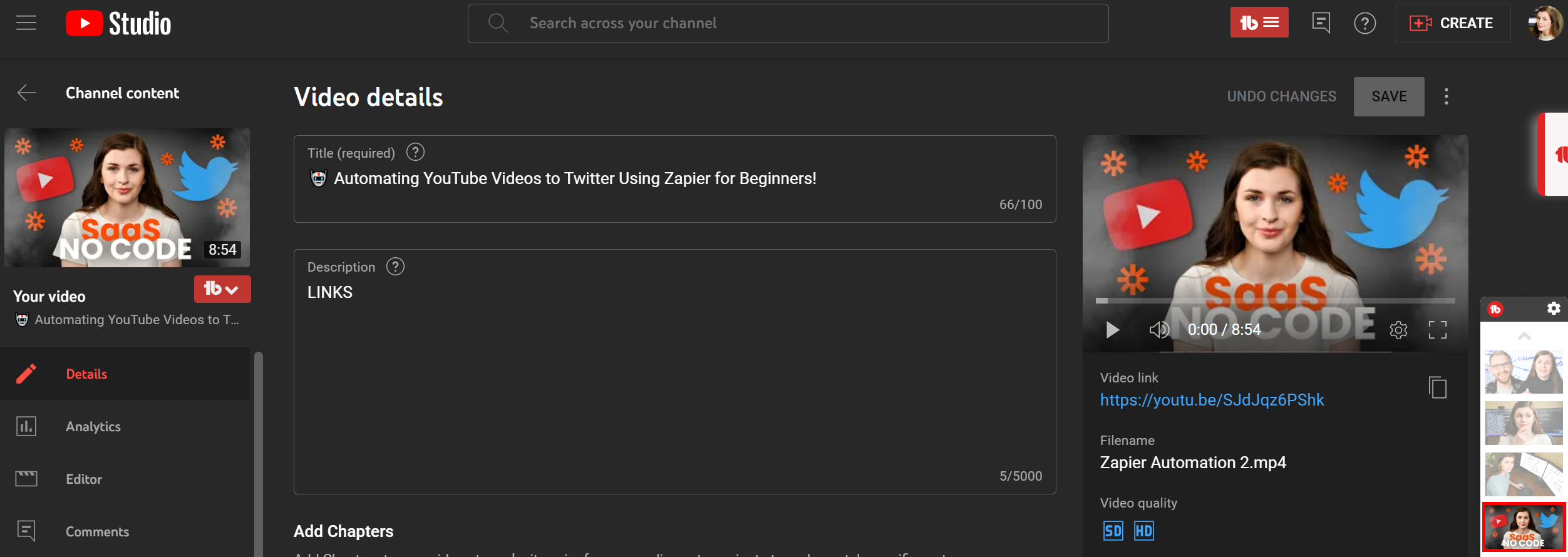The height and width of the screenshot is (557, 1568).
Task: Open the youtu.be video link
Action: [x=1212, y=400]
